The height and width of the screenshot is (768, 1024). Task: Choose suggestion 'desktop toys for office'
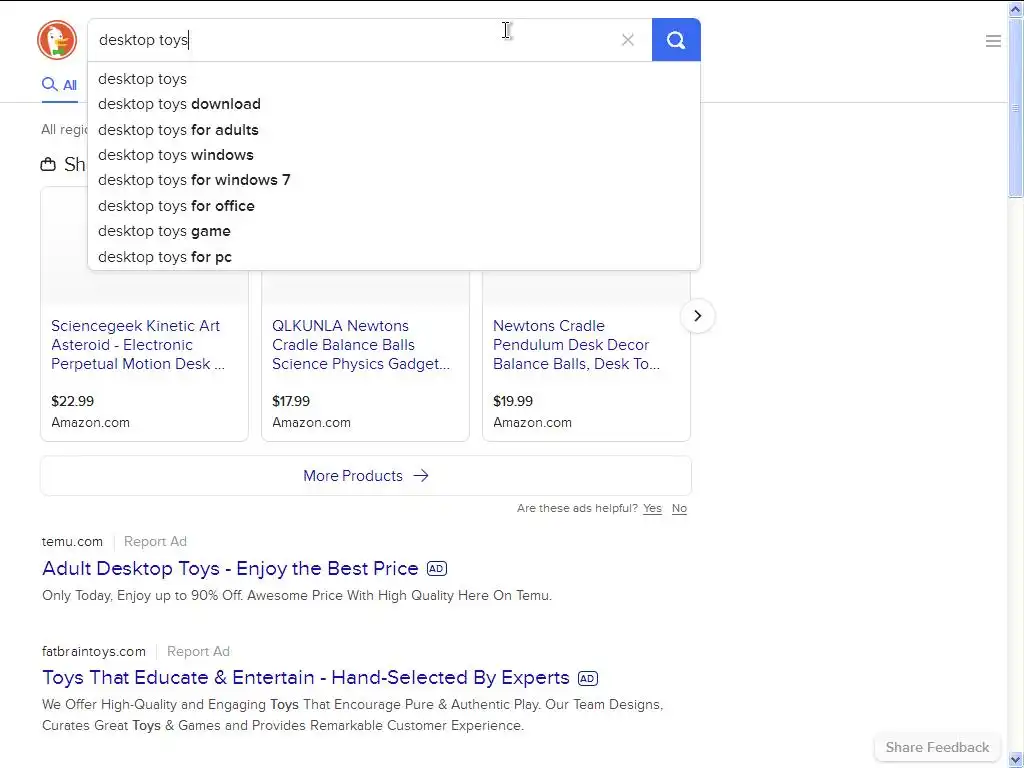[x=394, y=206]
